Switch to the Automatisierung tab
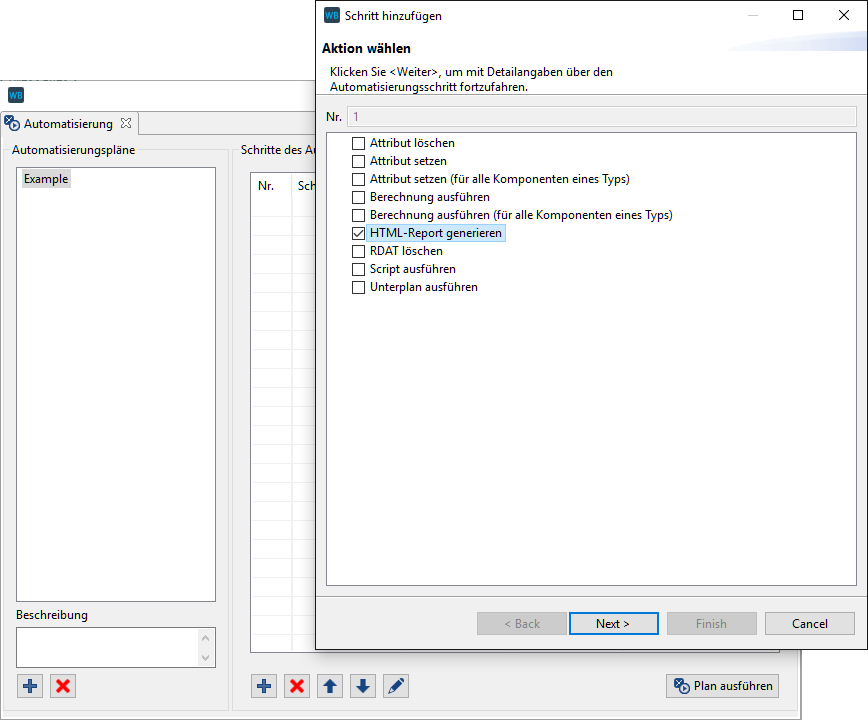This screenshot has width=868, height=720. pos(67,124)
